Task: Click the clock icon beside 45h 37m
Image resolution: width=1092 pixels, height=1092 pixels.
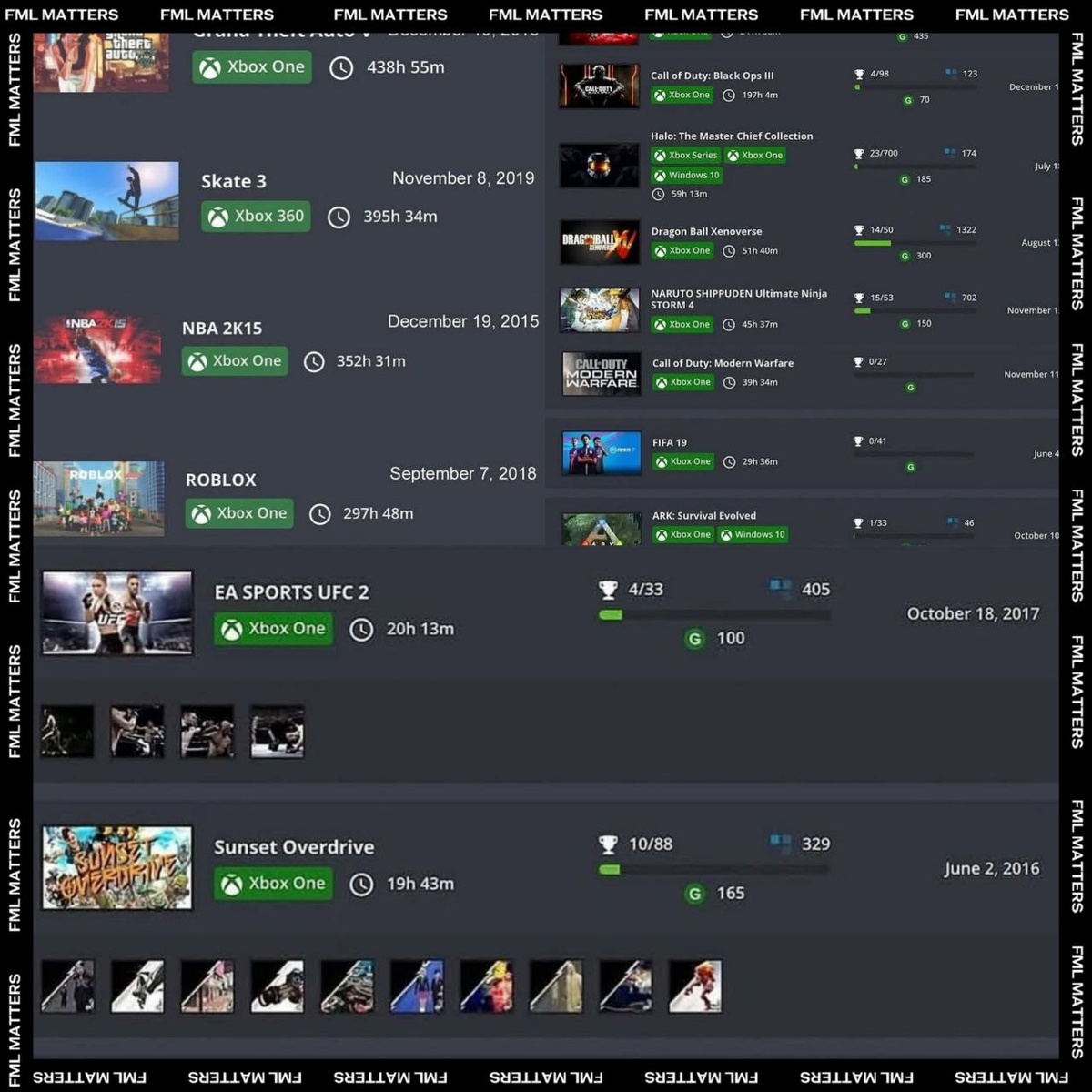Action: [x=729, y=325]
